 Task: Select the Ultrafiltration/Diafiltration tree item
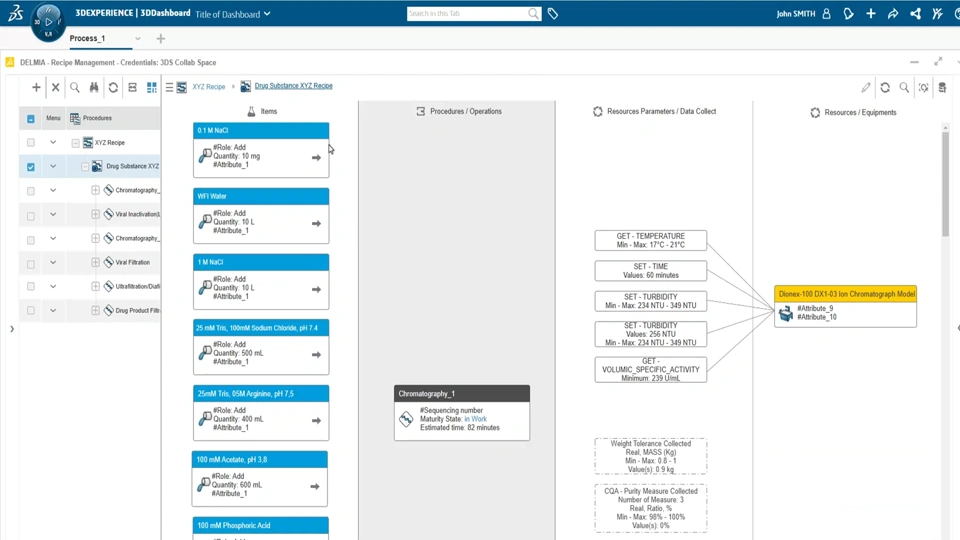pos(137,286)
